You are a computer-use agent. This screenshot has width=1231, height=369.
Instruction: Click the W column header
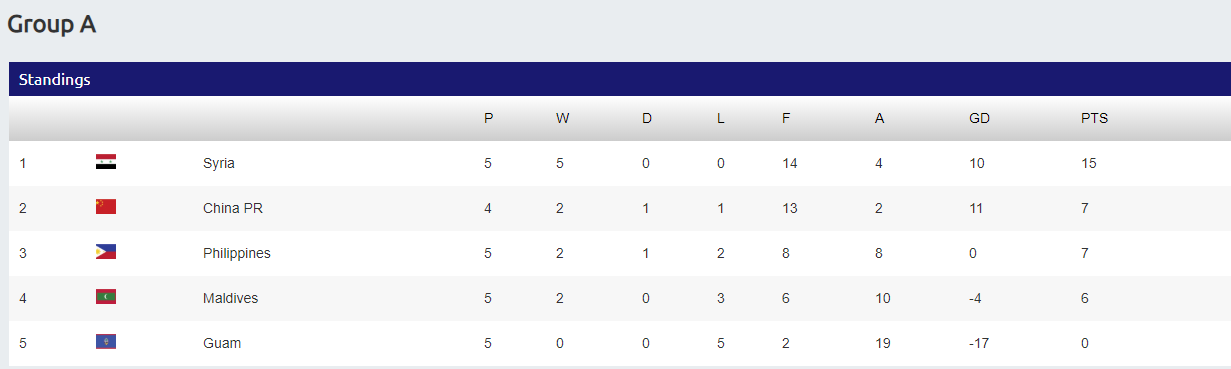coord(562,118)
